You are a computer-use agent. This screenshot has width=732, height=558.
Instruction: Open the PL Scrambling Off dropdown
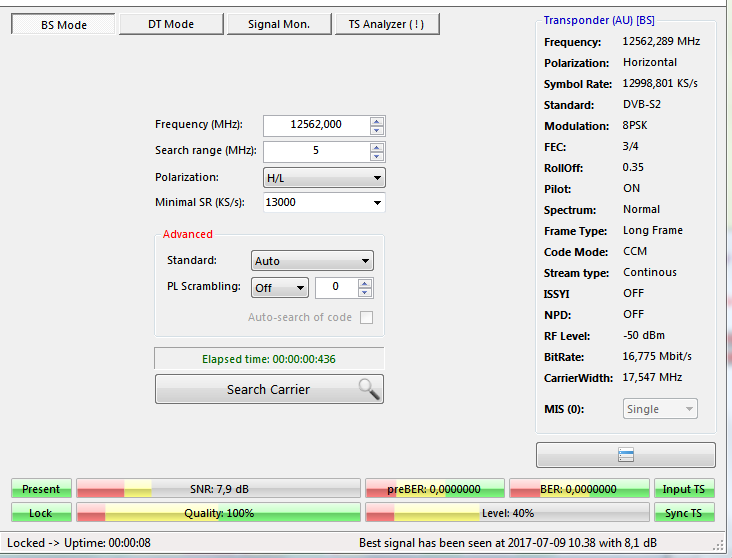click(x=299, y=288)
